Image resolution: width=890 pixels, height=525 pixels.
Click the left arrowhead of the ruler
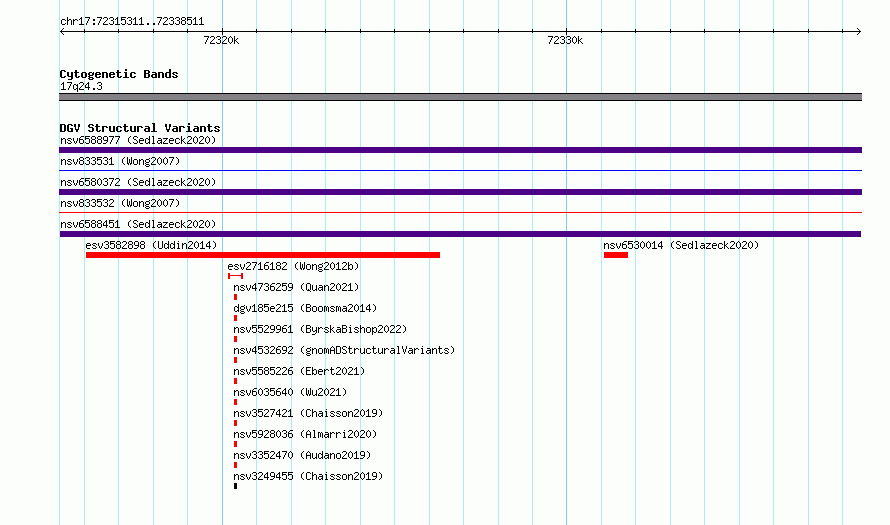pos(62,32)
